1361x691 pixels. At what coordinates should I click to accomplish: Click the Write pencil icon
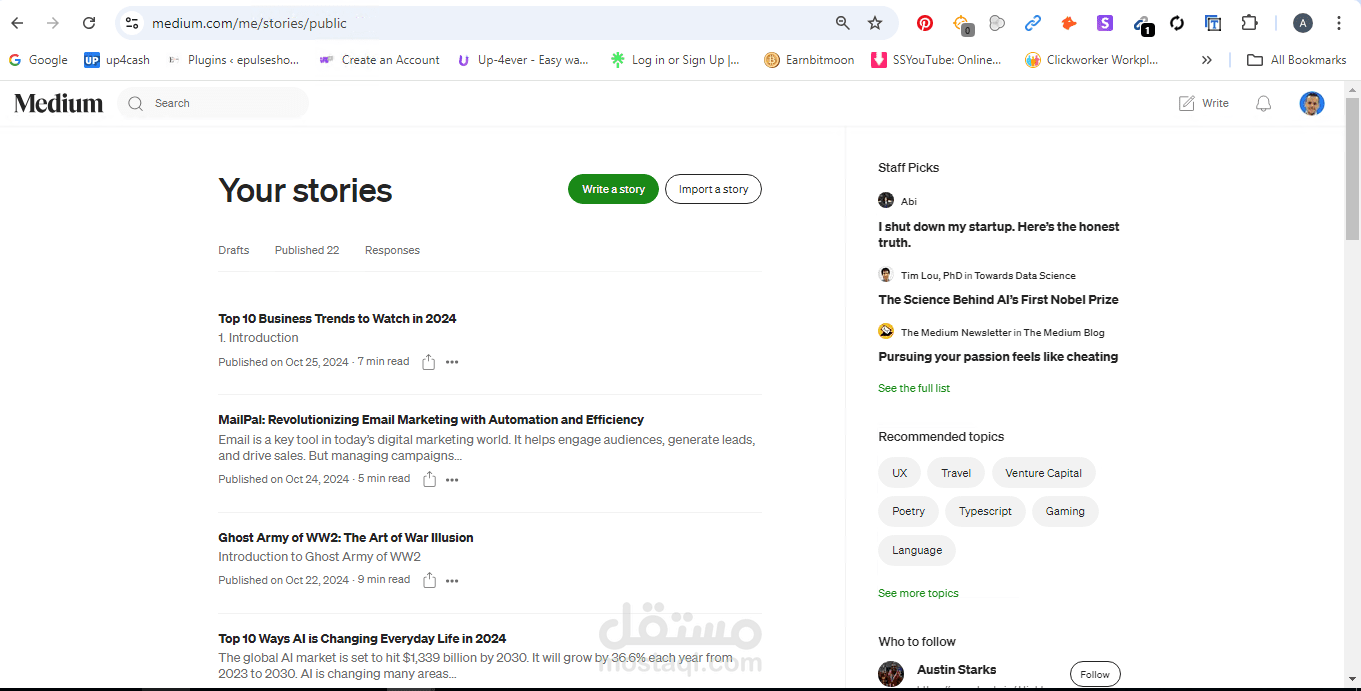coord(1187,103)
